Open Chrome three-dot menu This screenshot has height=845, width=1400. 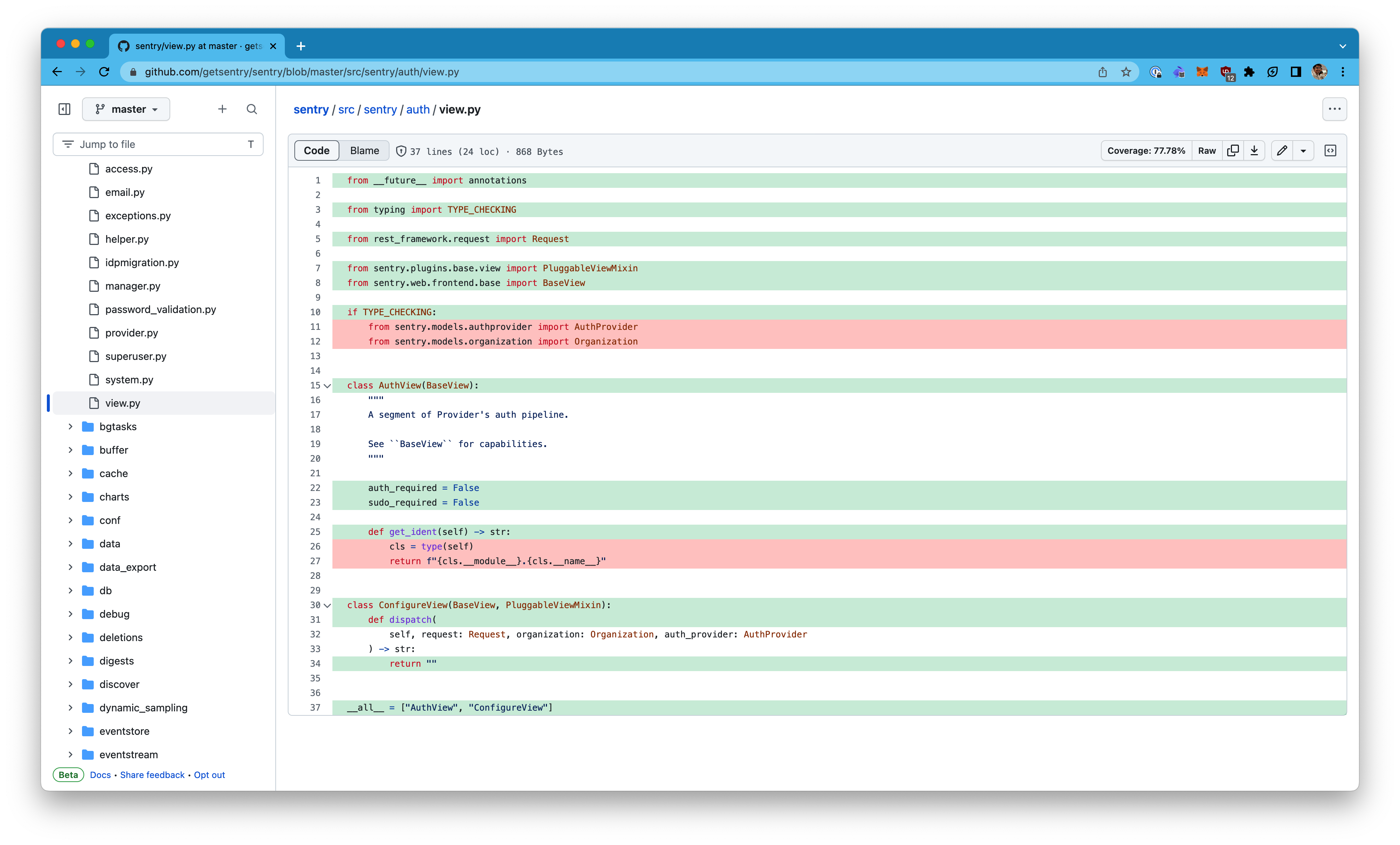1343,72
